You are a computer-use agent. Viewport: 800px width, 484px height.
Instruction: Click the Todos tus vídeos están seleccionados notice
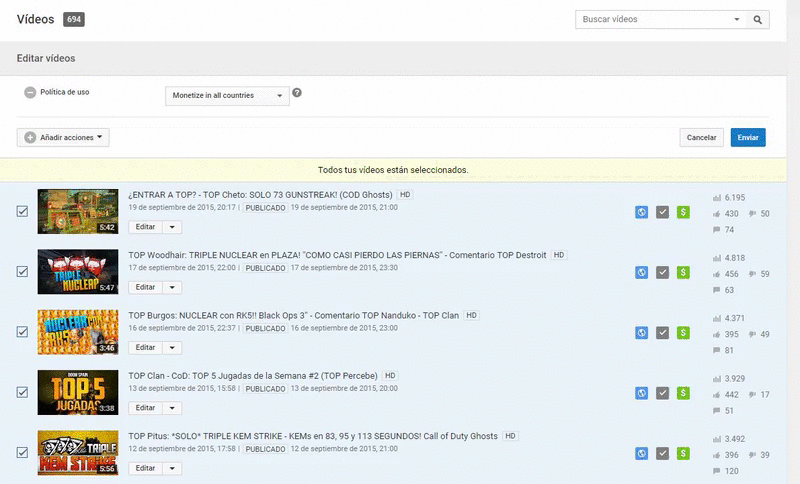tap(393, 170)
